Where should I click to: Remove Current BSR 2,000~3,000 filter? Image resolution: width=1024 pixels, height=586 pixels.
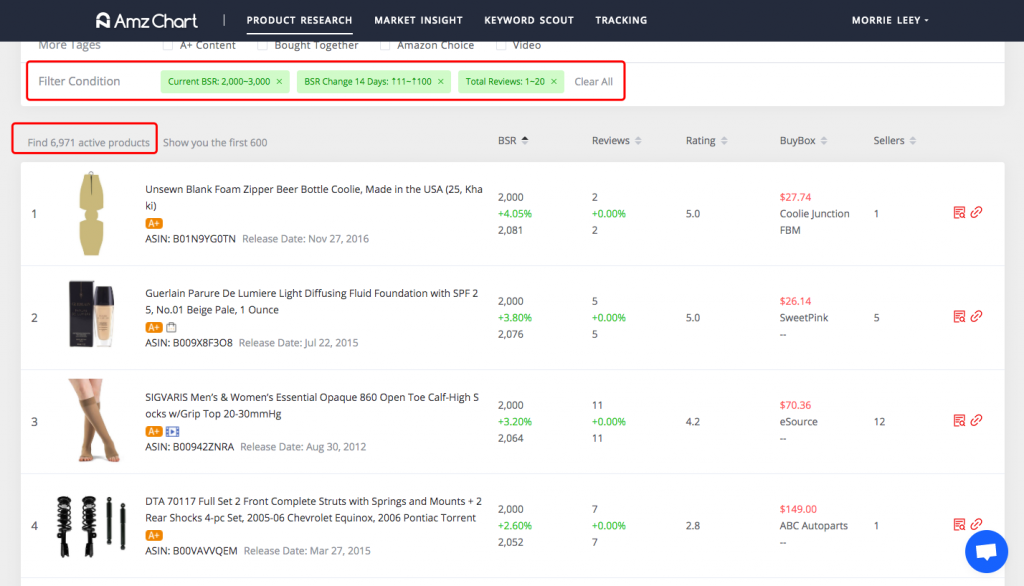tap(280, 82)
